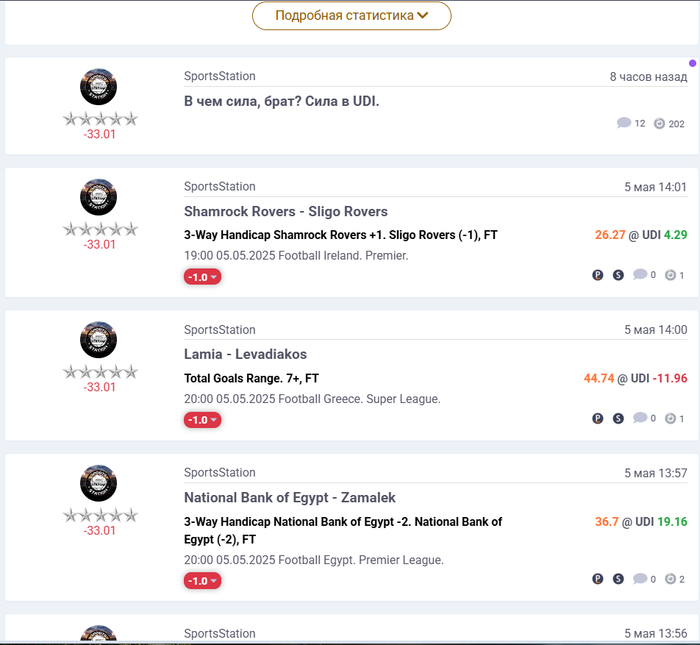The height and width of the screenshot is (645, 700).
Task: Click '5 мая 13:57' timestamp
Action: (x=655, y=473)
